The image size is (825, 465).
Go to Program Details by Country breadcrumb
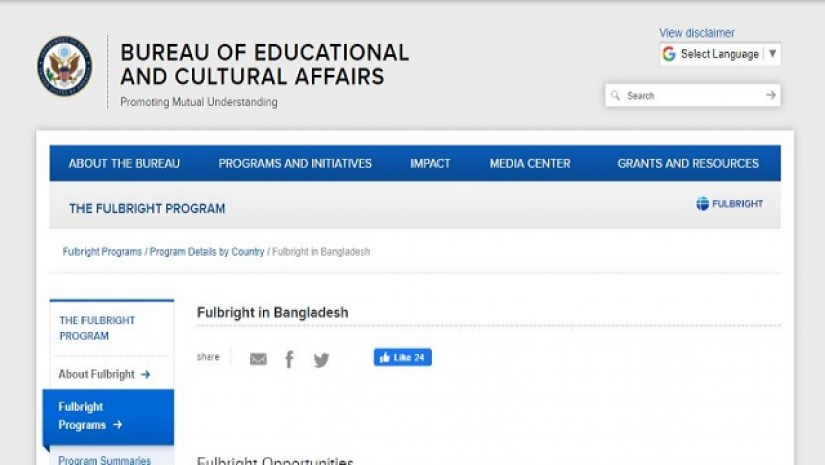[x=207, y=251]
